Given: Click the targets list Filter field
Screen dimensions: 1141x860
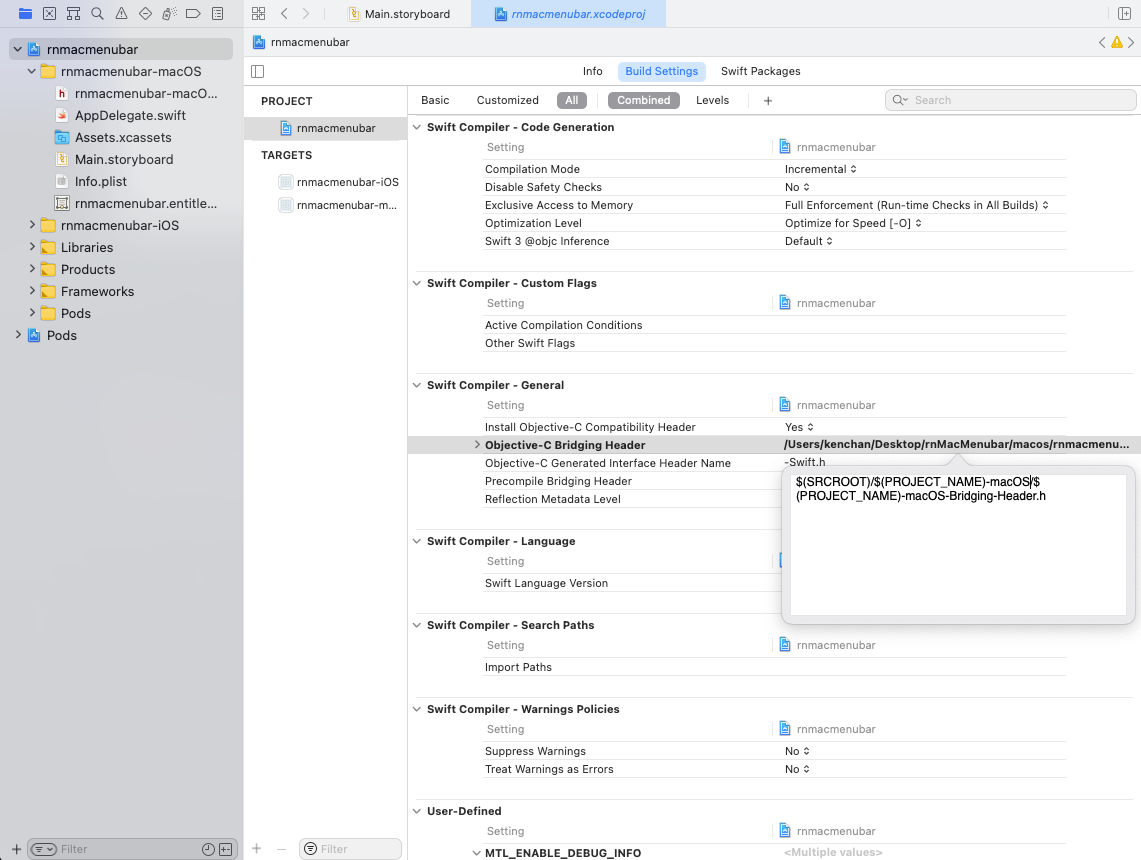Looking at the screenshot, I should (x=351, y=848).
